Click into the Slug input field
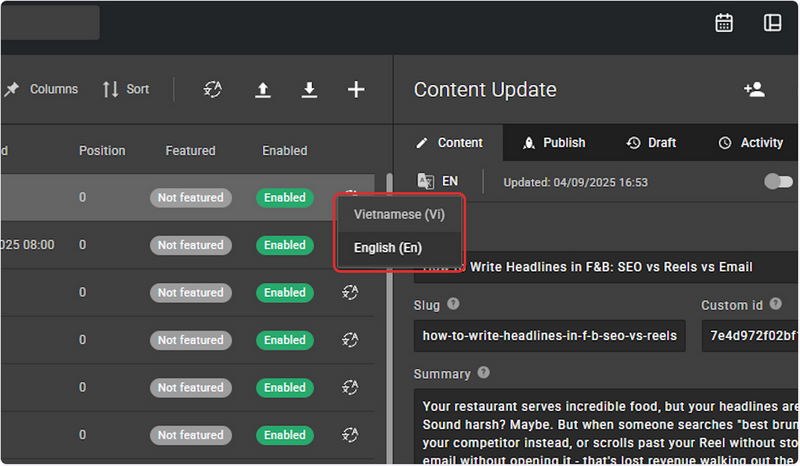The width and height of the screenshot is (800, 466). [549, 336]
